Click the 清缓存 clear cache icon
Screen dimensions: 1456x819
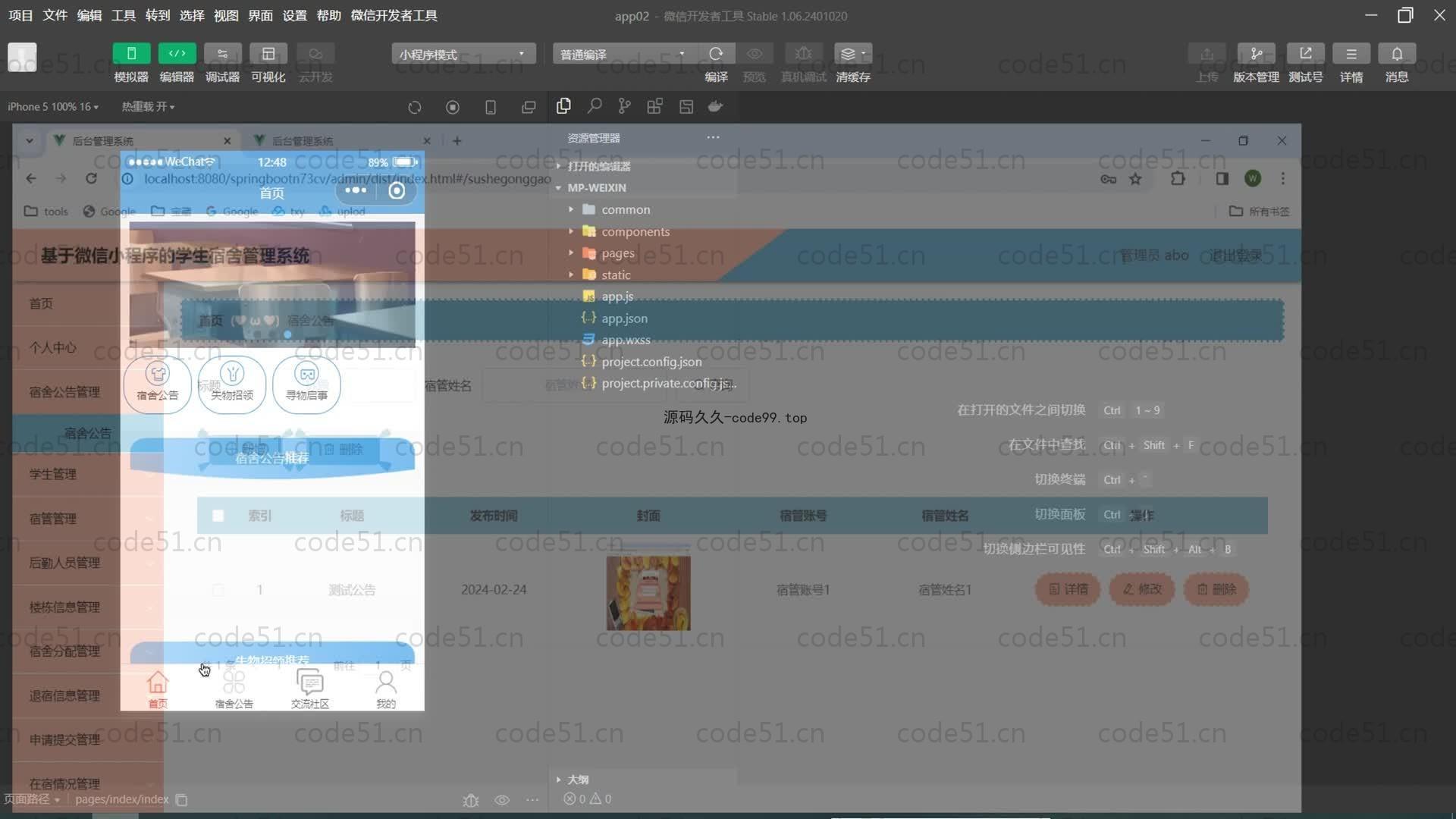(x=853, y=54)
